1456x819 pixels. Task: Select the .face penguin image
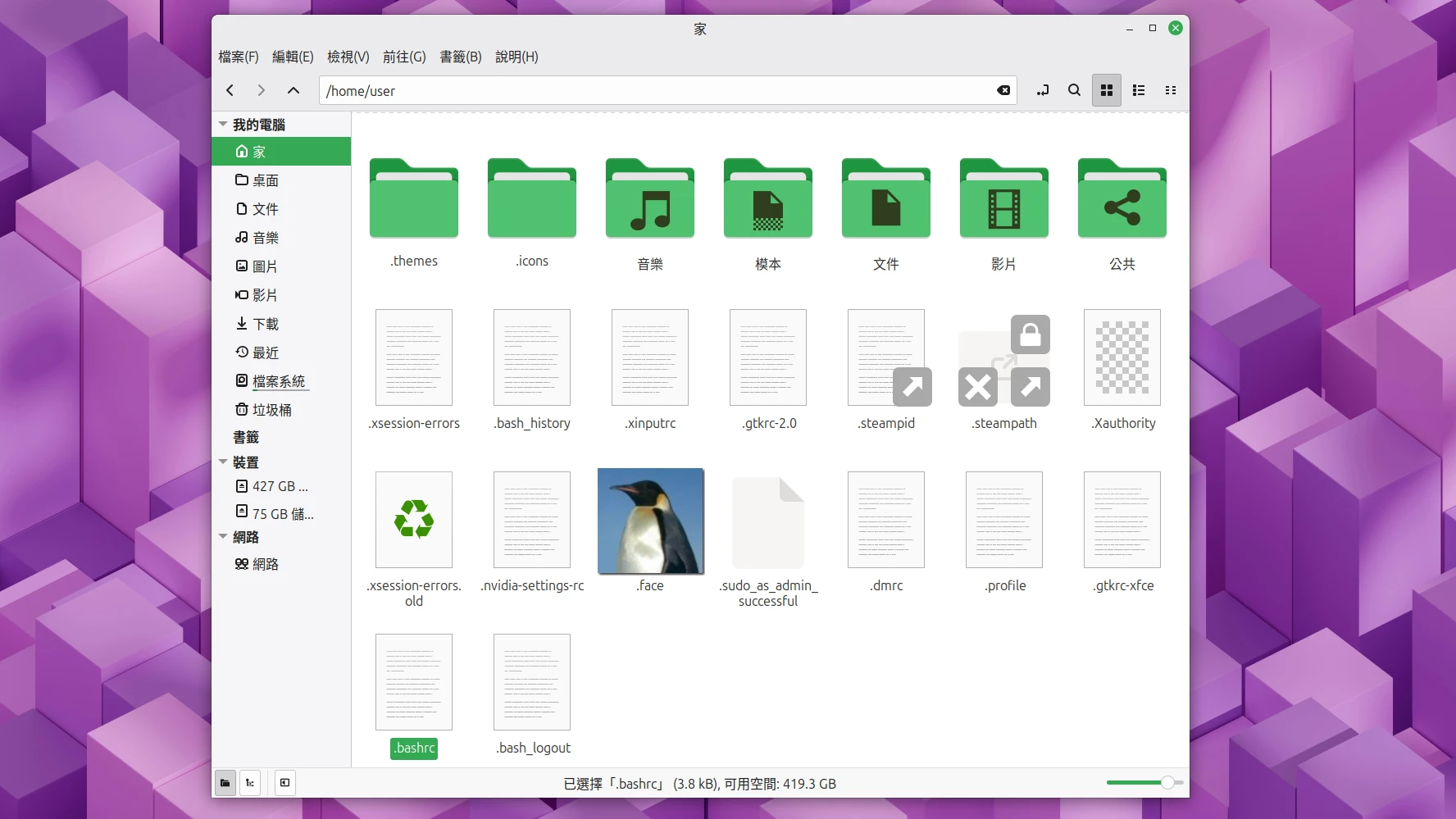pyautogui.click(x=650, y=521)
